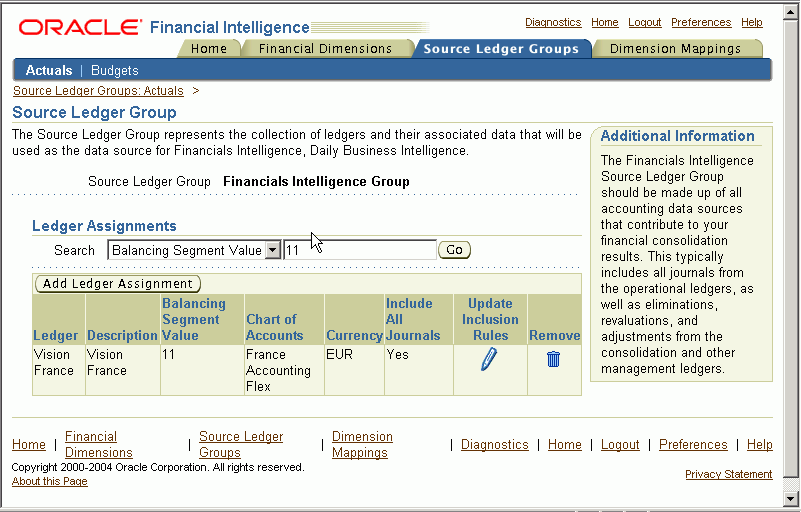This screenshot has height=512, width=801.
Task: Click the footer Preferences link
Action: [x=693, y=445]
